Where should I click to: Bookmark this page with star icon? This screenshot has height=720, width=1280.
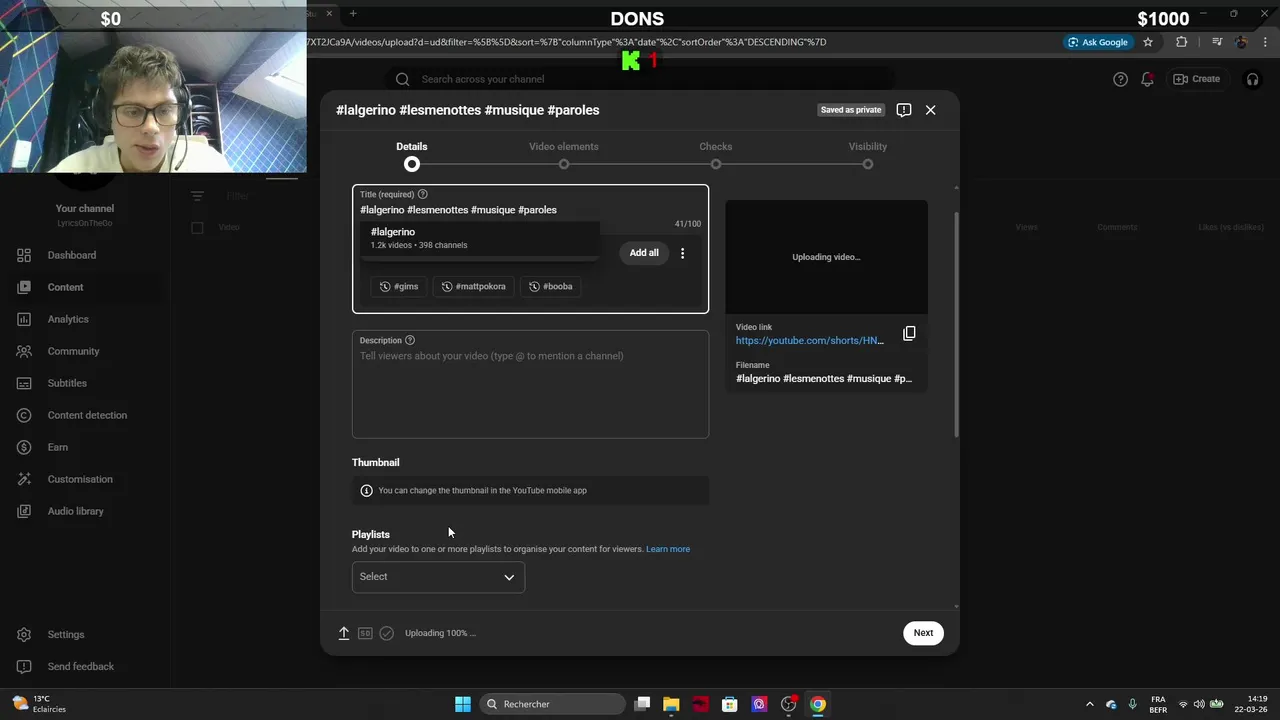click(1148, 42)
